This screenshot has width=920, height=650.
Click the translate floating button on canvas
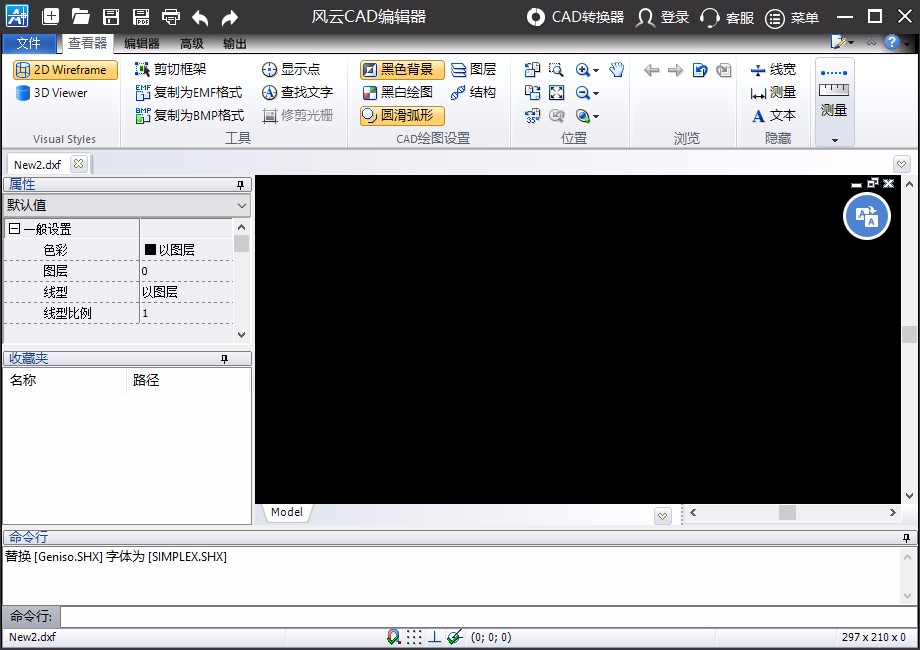point(866,217)
